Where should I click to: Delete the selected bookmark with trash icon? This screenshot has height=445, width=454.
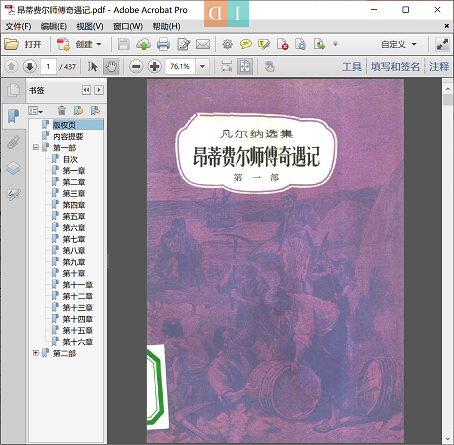pyautogui.click(x=62, y=110)
